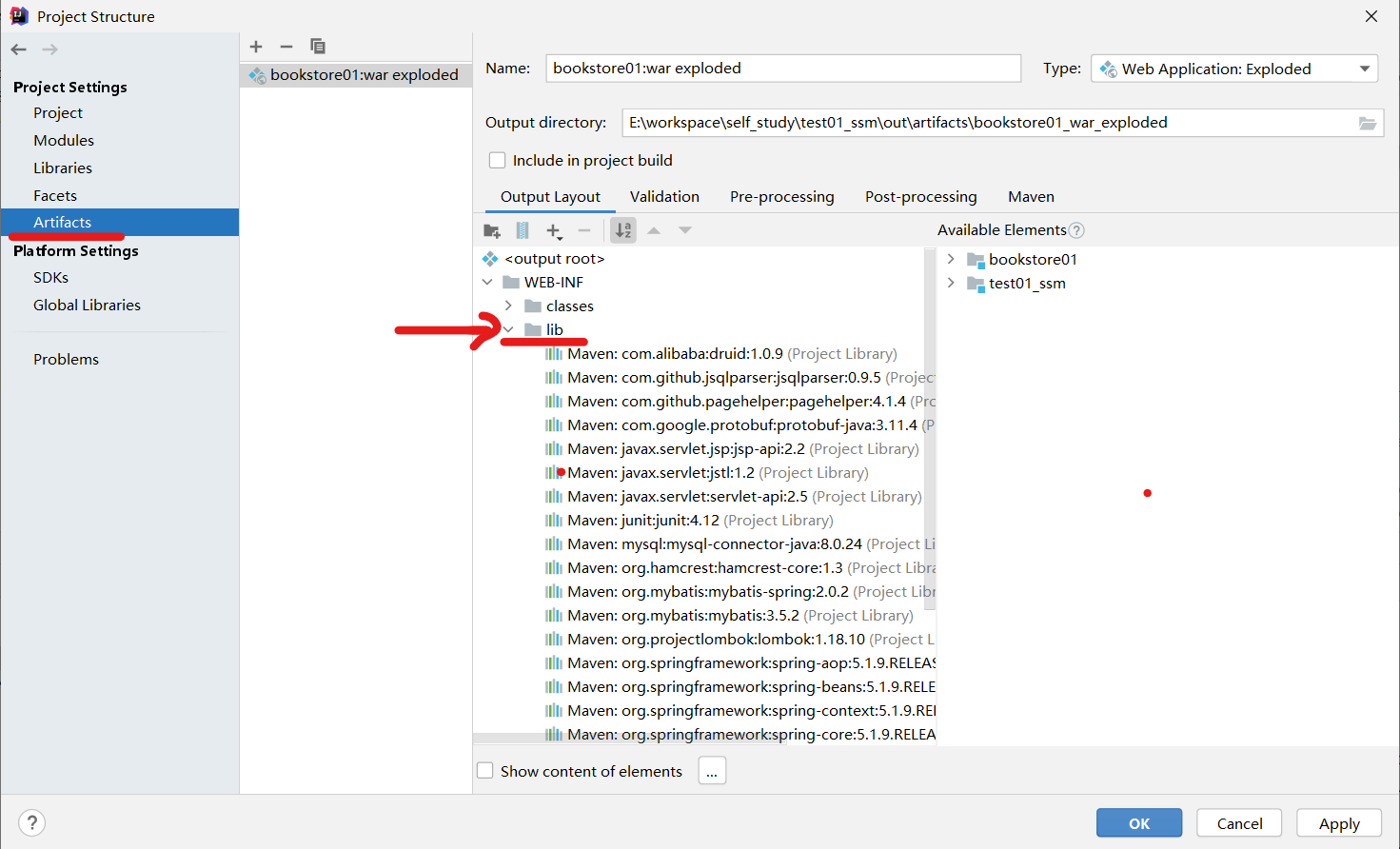Image resolution: width=1400 pixels, height=849 pixels.
Task: Click the IntelliJ IDEA logo icon in title bar
Action: (x=19, y=16)
